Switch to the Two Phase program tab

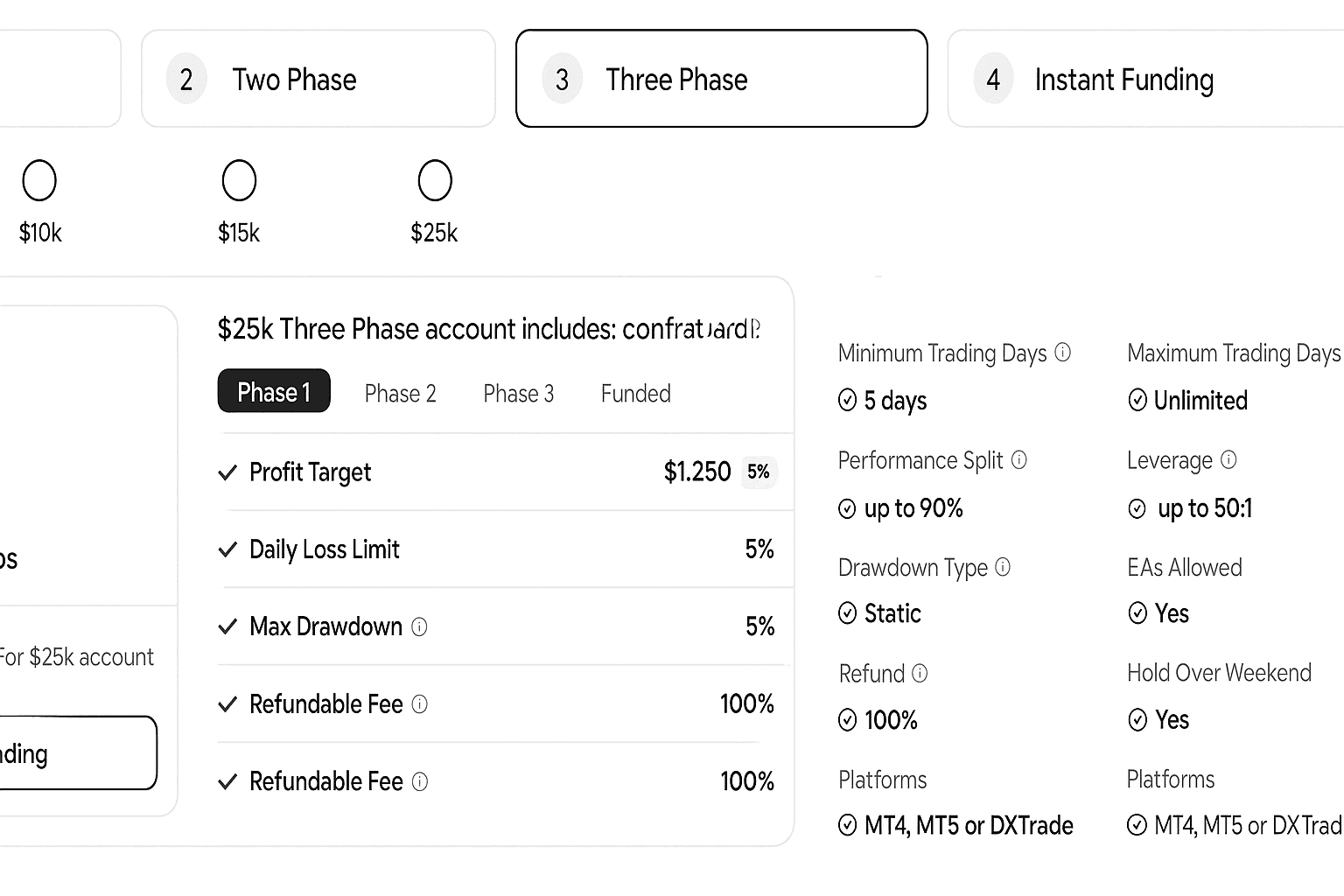point(318,79)
